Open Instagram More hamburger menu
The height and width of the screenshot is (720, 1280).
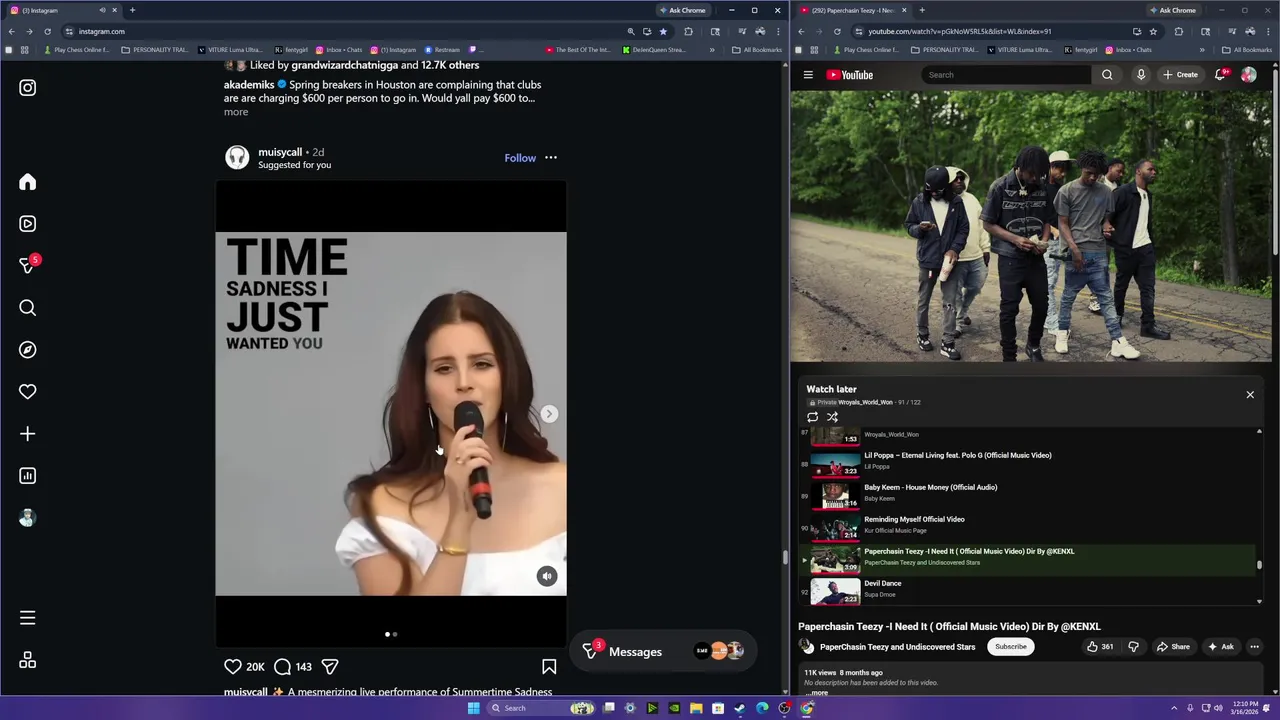(27, 618)
